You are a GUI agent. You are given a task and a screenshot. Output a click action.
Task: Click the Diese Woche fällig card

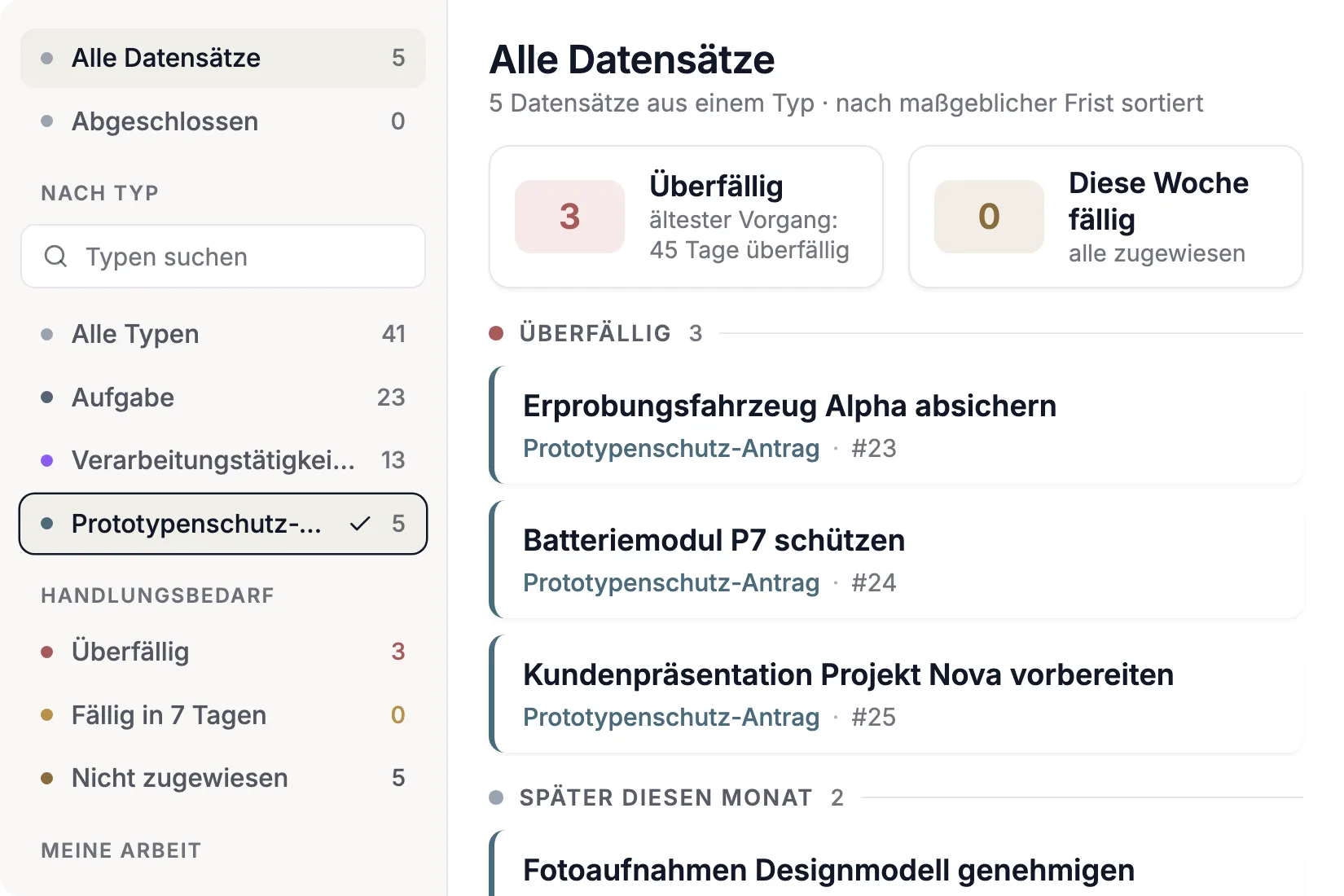(x=1105, y=217)
